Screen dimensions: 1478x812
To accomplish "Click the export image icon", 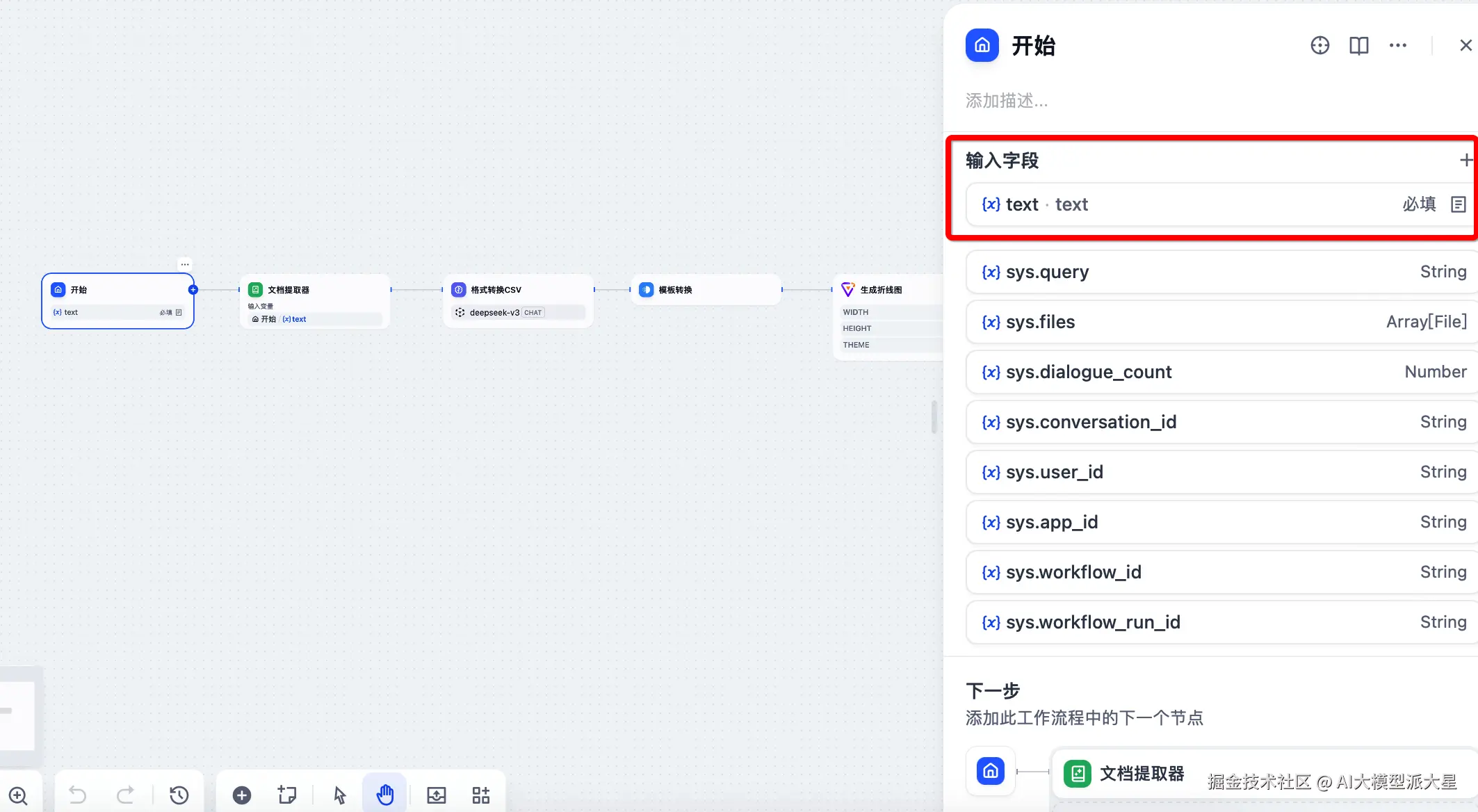I will click(x=437, y=795).
